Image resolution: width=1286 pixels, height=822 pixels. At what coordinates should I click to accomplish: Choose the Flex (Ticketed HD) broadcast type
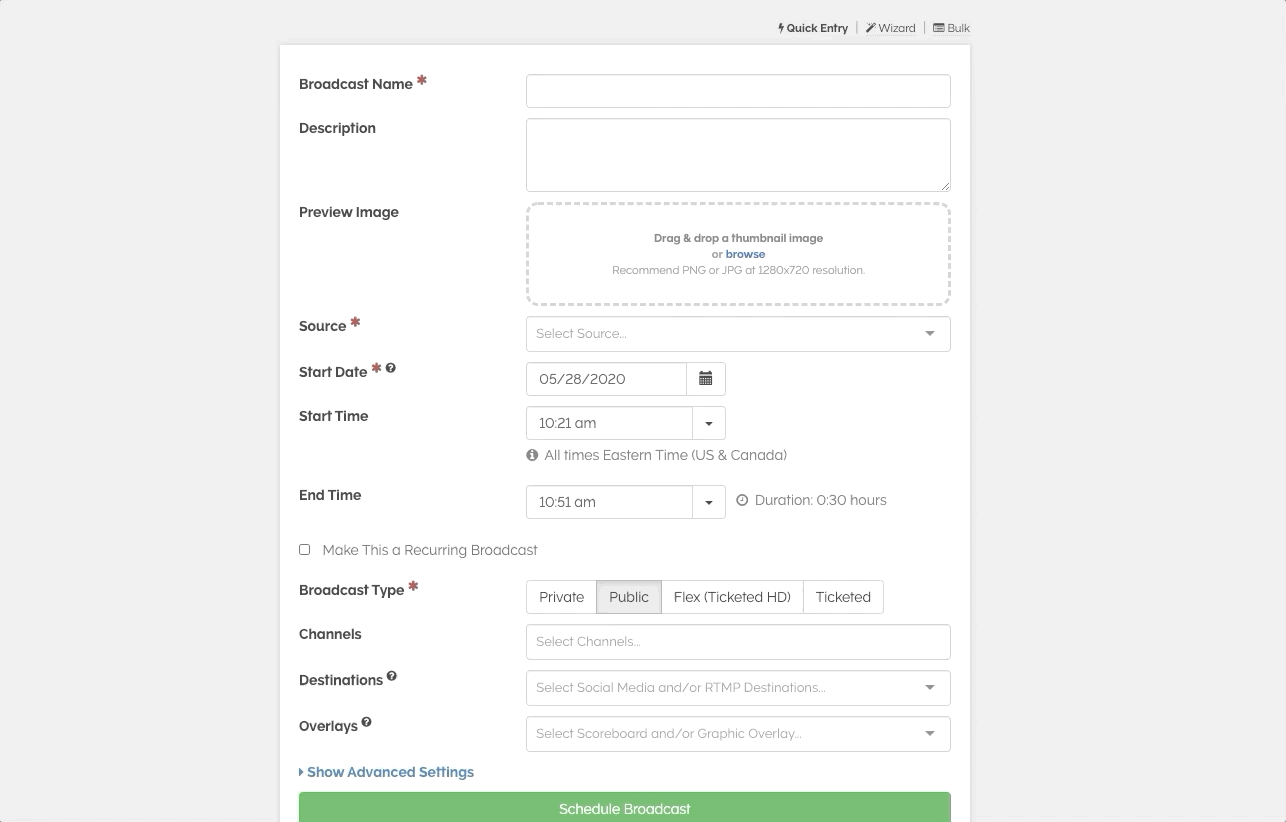click(732, 597)
